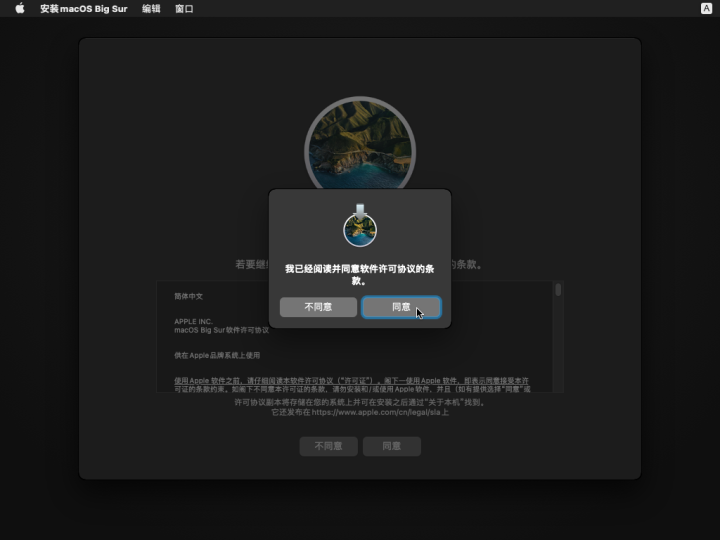The image size is (720, 540).
Task: Click the line 许可协议副本将存储在您的系统上
Action: point(360,402)
